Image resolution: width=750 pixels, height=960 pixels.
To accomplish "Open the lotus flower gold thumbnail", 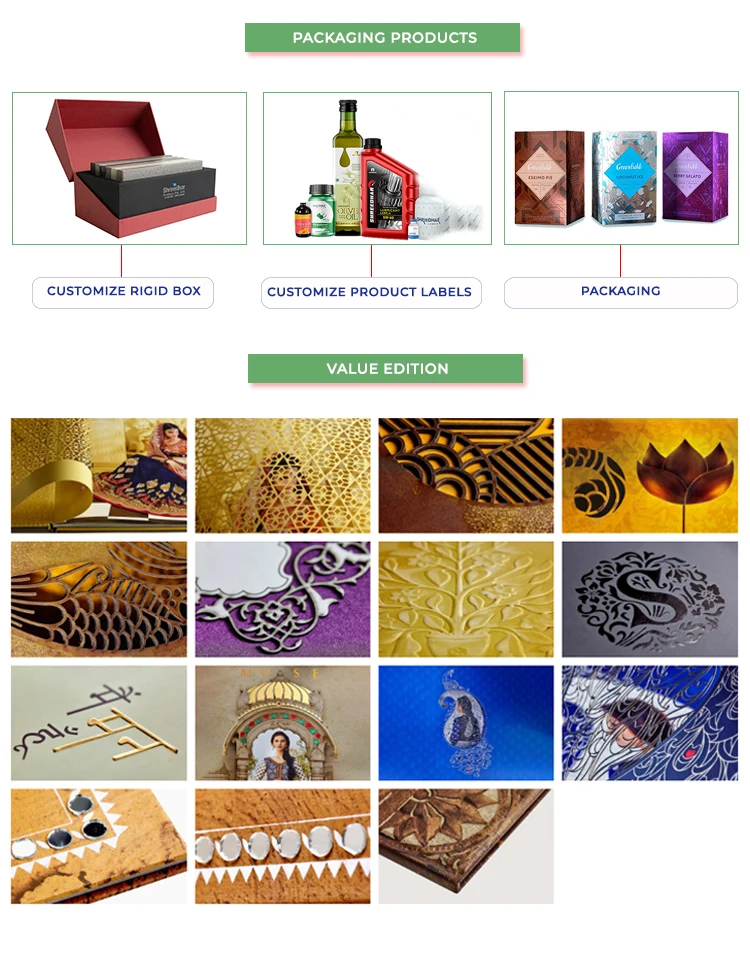I will tap(650, 476).
